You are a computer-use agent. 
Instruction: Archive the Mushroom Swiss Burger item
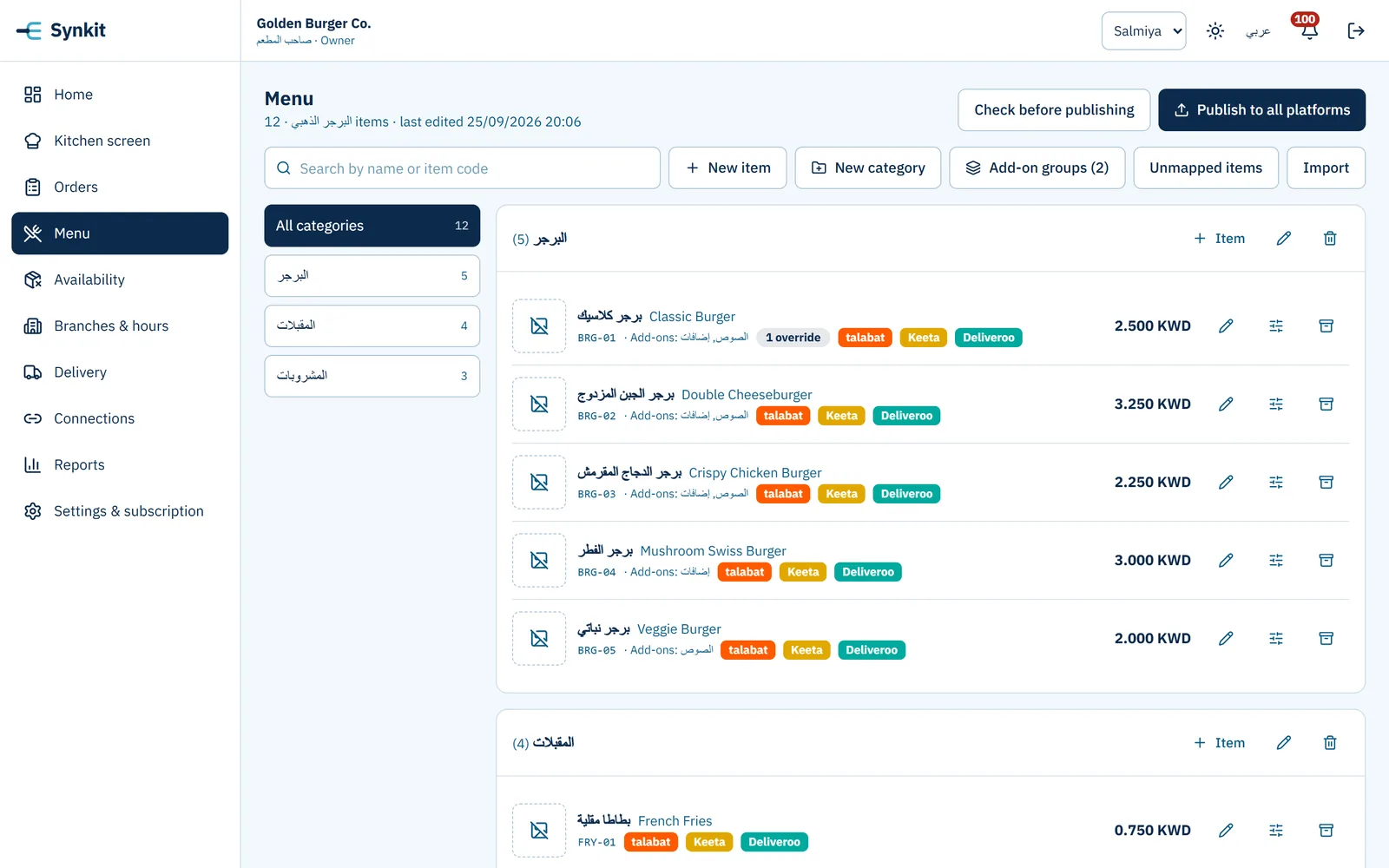click(x=1326, y=561)
